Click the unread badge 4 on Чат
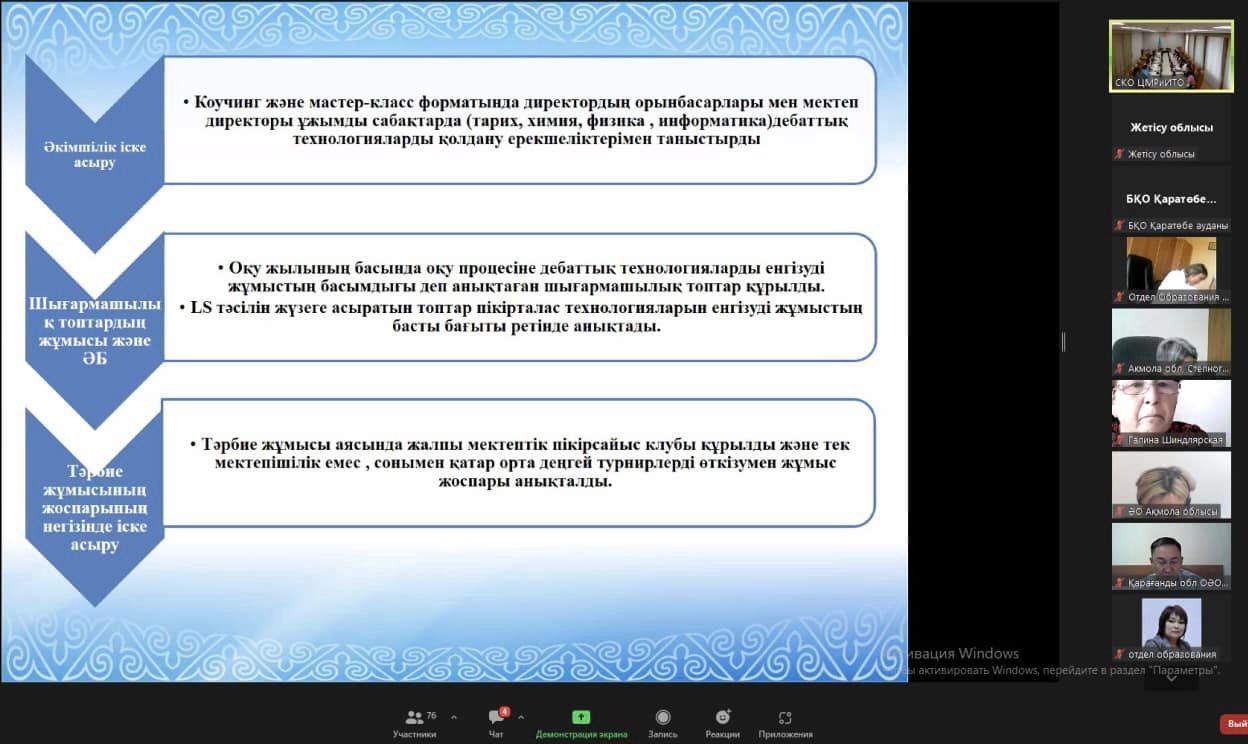 pos(504,712)
